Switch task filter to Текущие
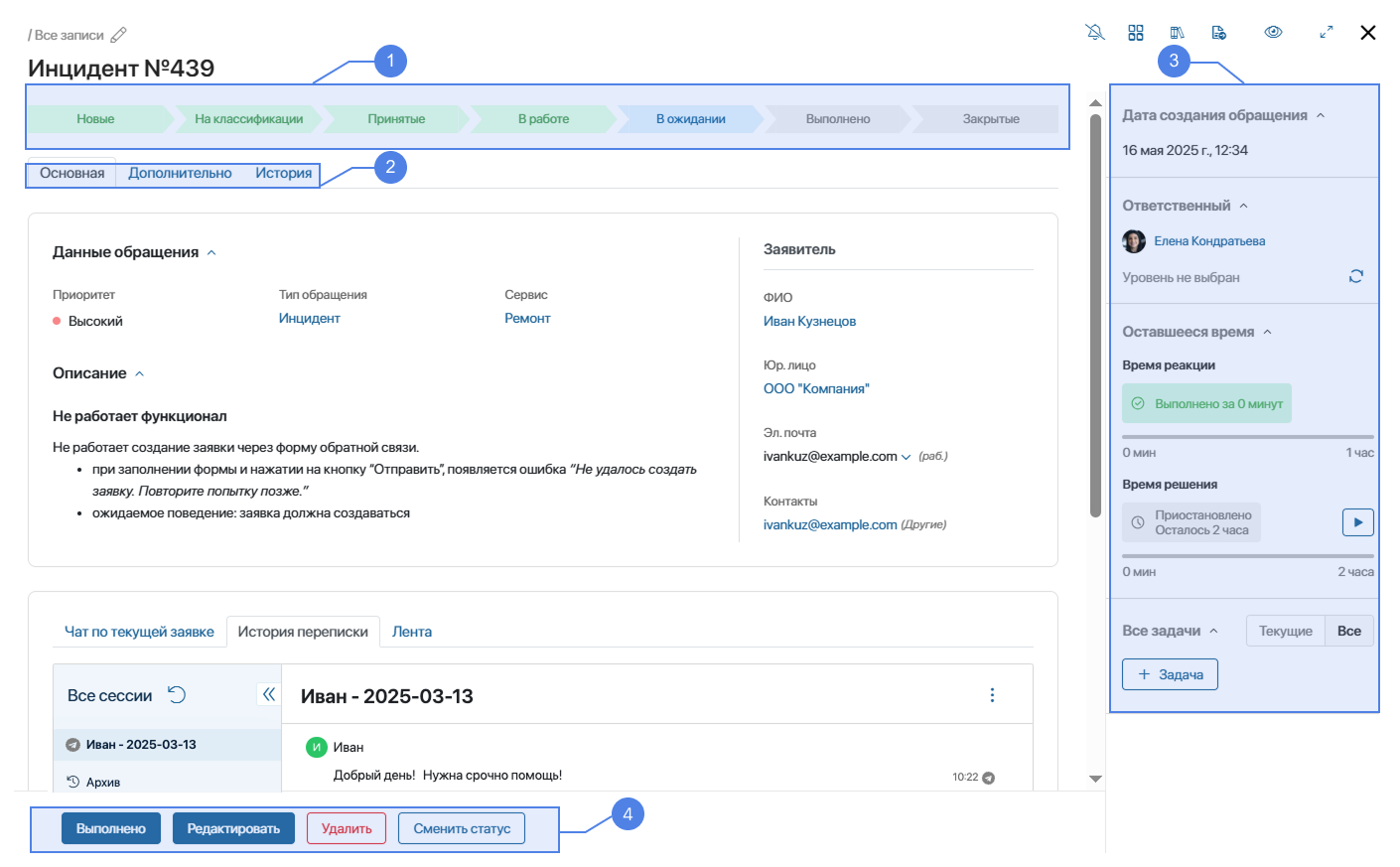This screenshot has width=1400, height=867. 1285,631
